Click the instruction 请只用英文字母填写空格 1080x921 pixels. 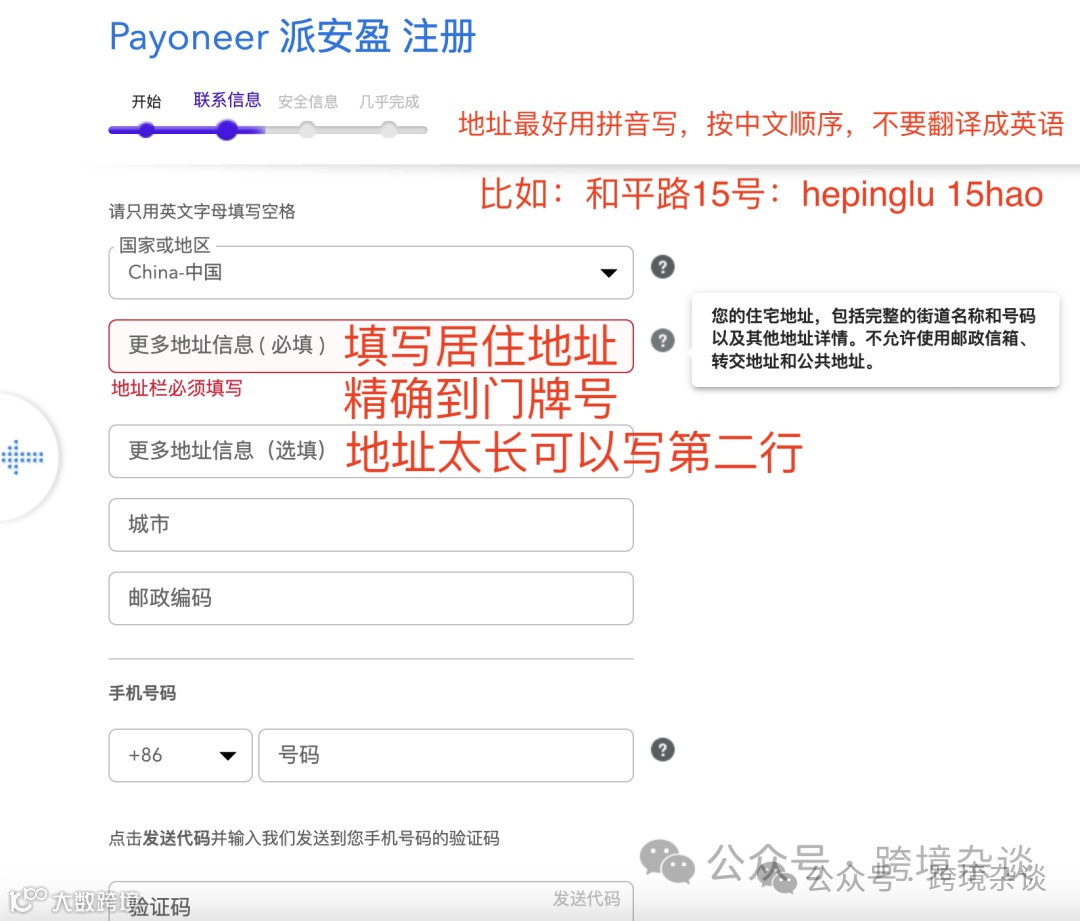pos(202,211)
